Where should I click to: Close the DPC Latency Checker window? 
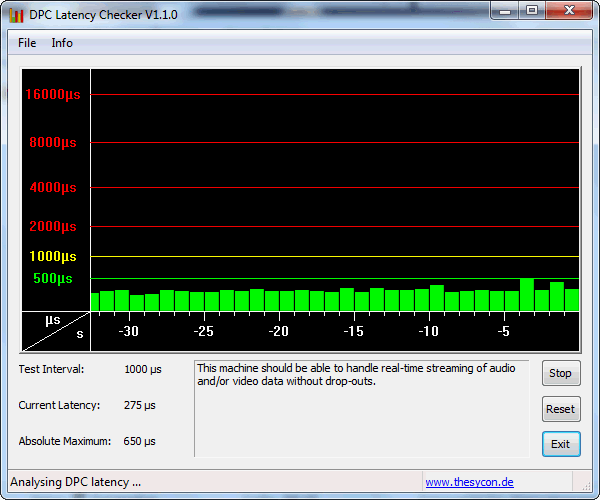[x=569, y=11]
